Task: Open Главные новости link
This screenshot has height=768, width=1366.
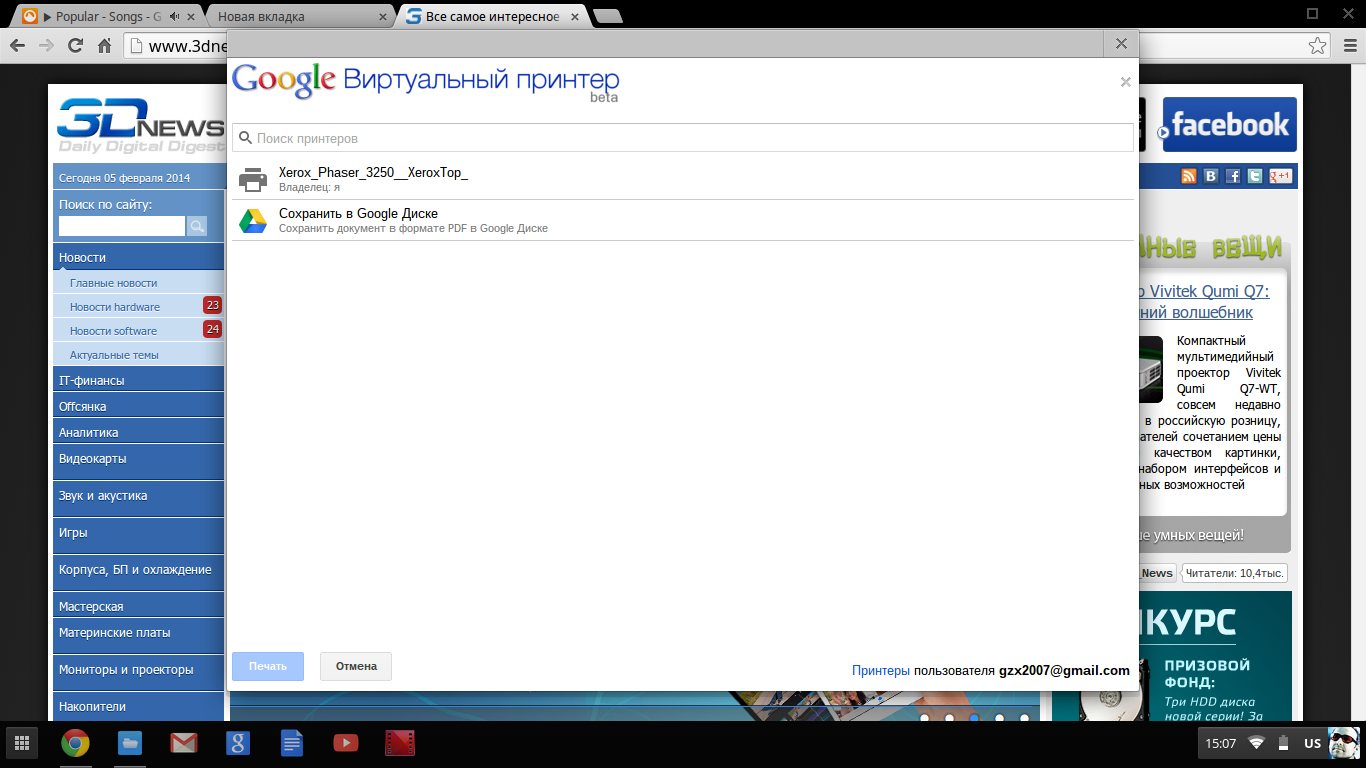Action: (x=113, y=283)
